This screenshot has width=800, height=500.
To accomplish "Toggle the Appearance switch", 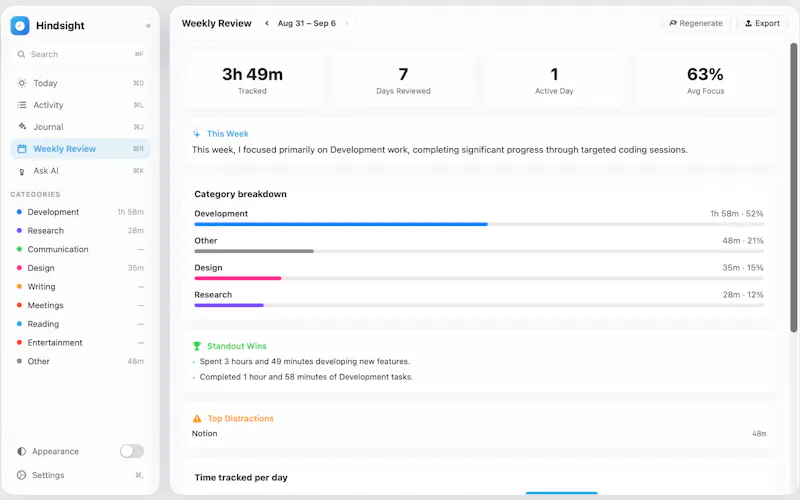I will click(x=132, y=451).
